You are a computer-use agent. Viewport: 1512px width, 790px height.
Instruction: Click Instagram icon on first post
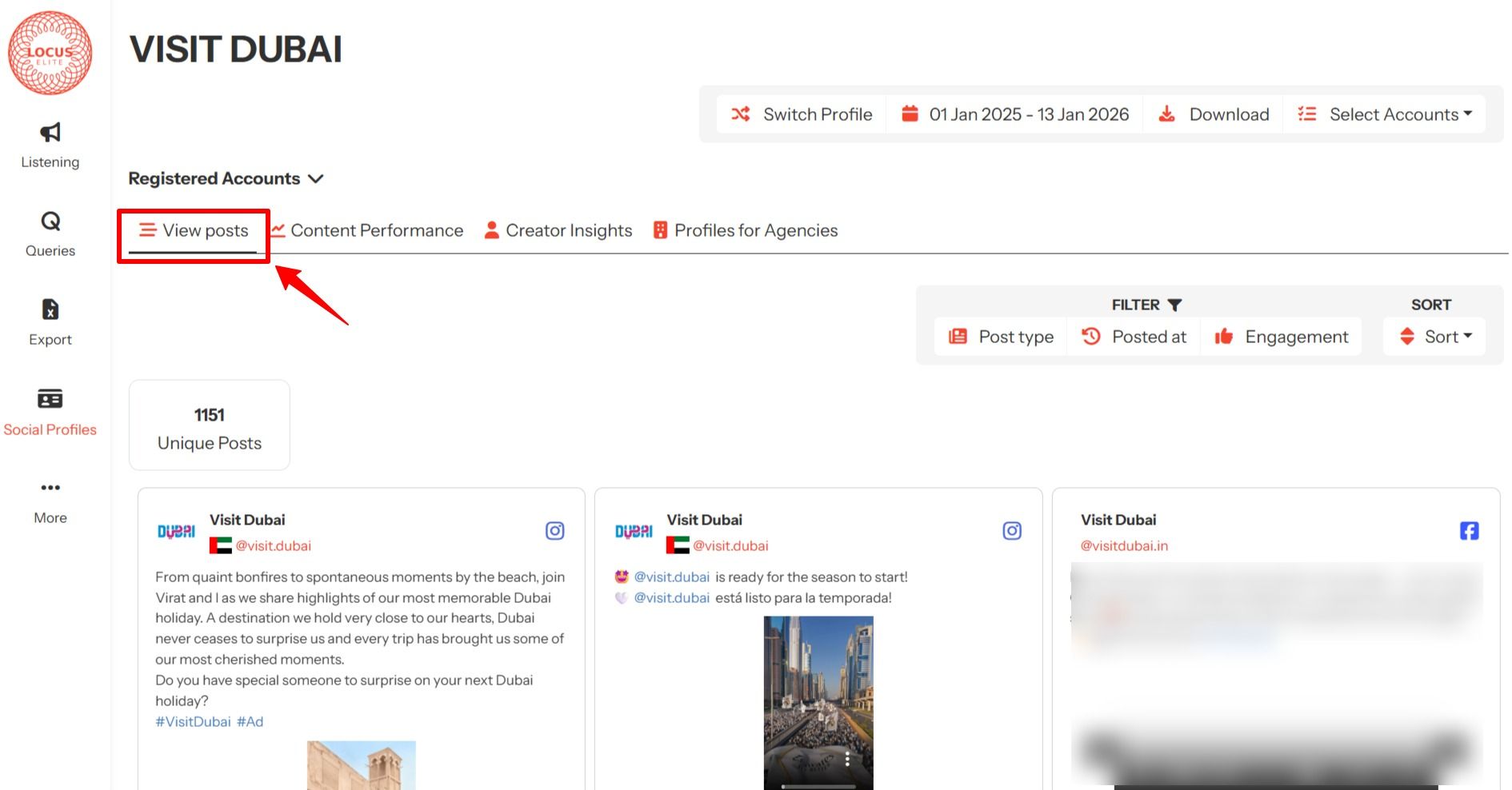554,531
